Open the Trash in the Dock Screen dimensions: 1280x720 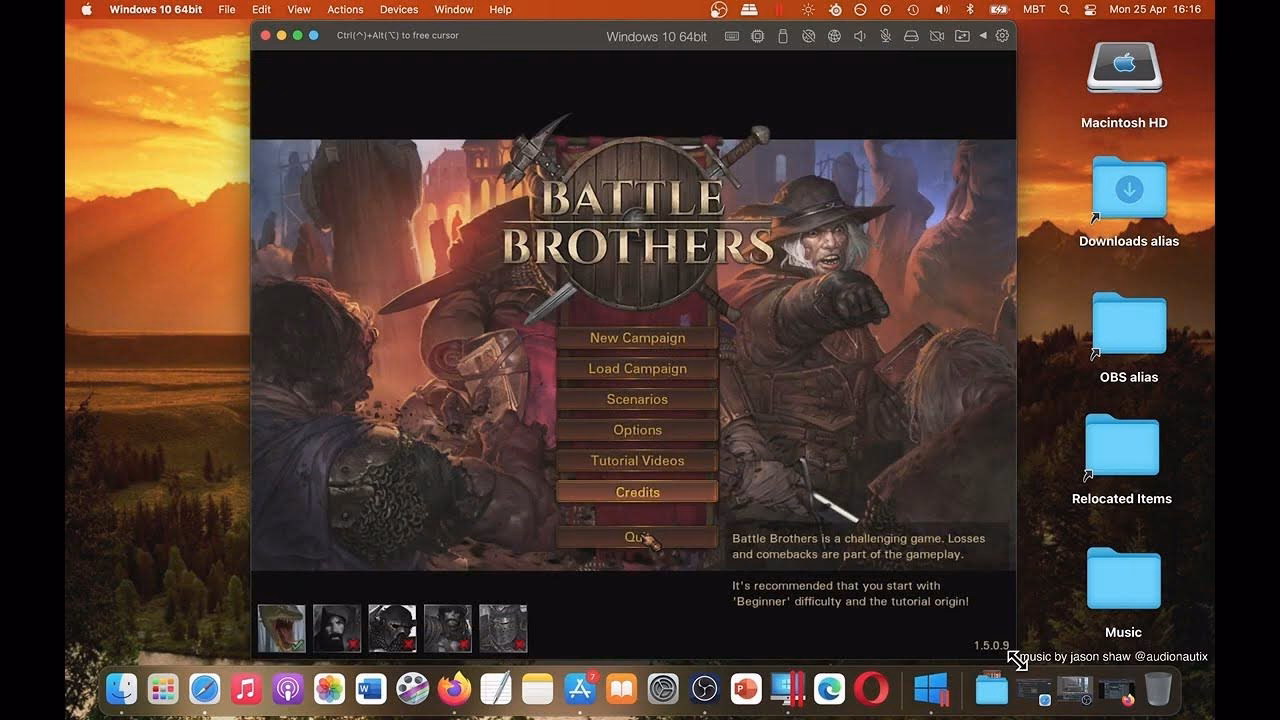1158,688
